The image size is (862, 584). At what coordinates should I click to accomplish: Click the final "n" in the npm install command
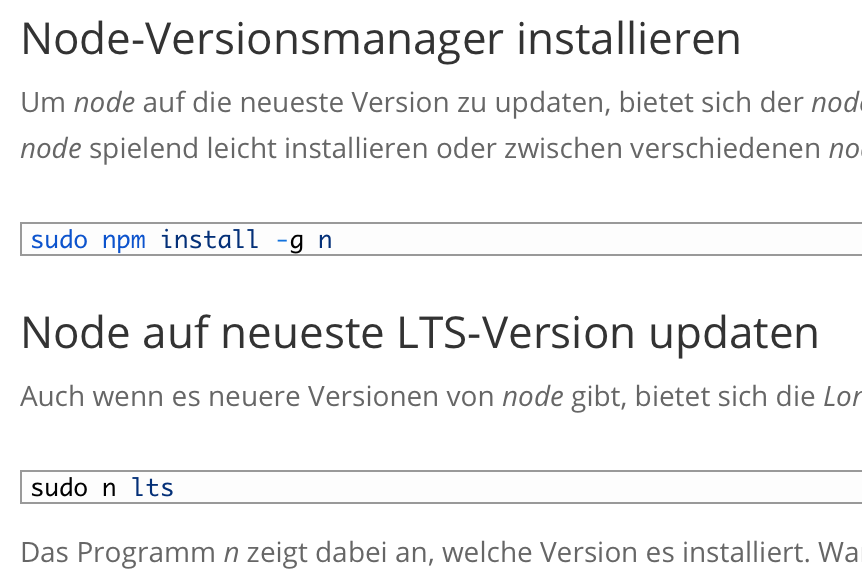(325, 241)
